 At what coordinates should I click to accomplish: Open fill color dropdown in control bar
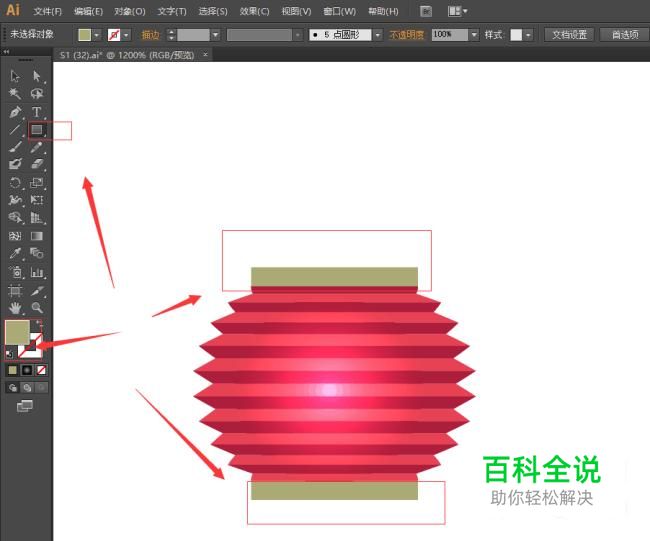coord(97,35)
